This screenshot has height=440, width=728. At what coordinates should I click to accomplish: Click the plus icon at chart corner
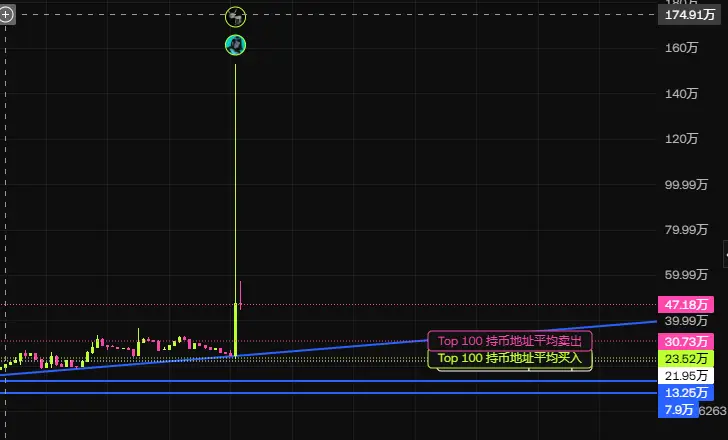(6, 14)
